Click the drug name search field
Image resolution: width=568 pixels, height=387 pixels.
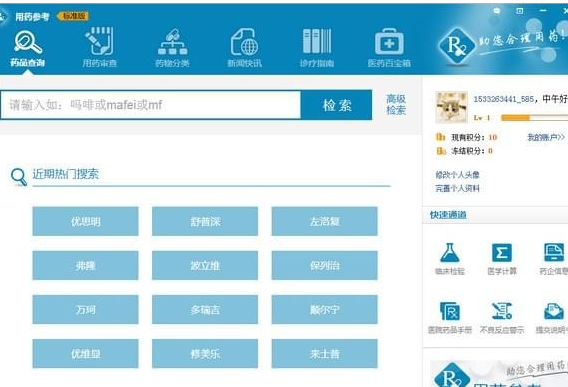151,105
